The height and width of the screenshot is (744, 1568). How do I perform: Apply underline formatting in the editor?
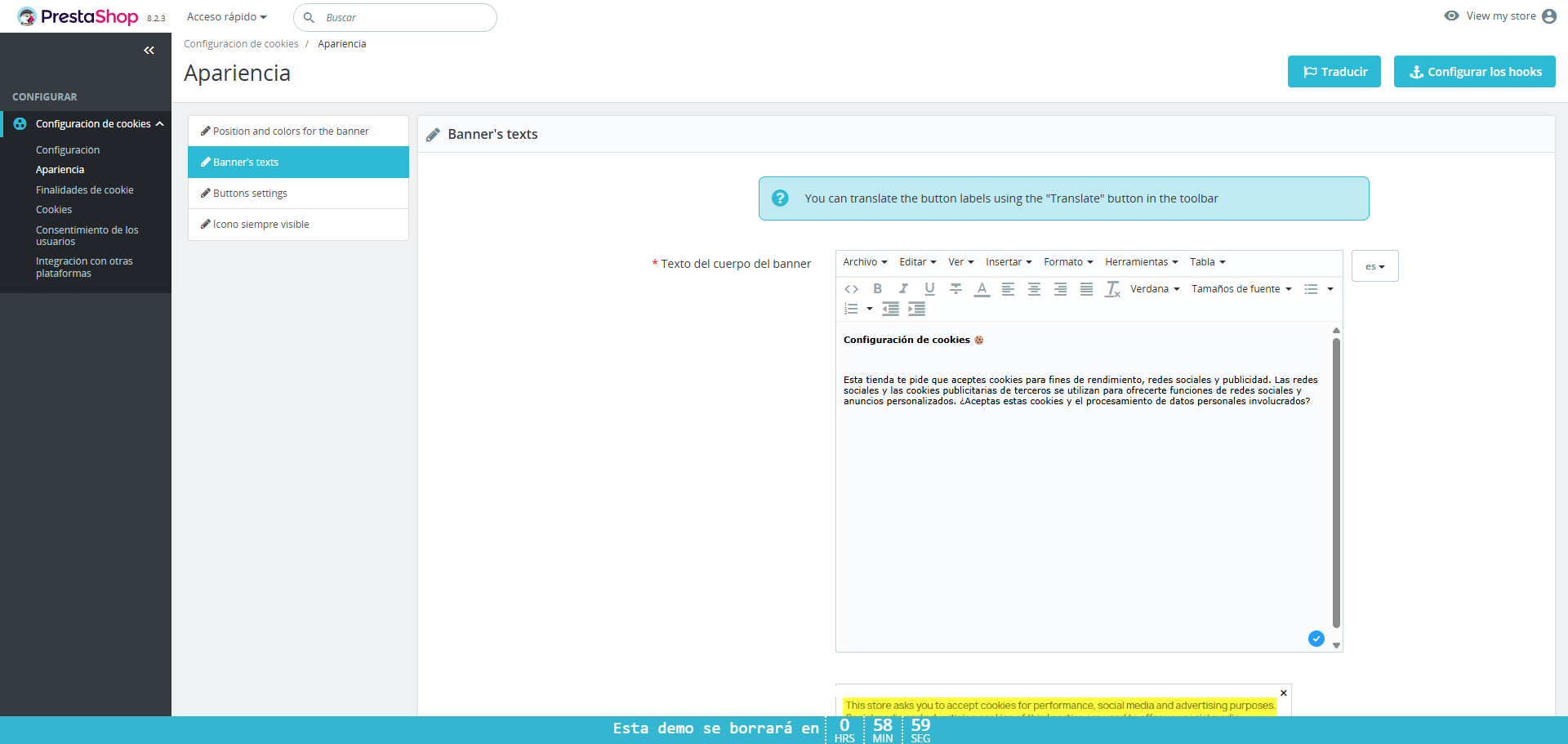[929, 289]
